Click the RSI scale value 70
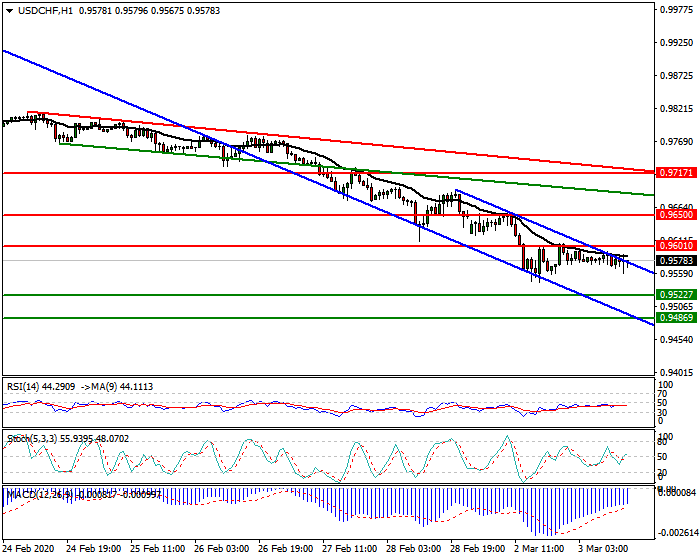The width and height of the screenshot is (700, 560). (x=662, y=394)
